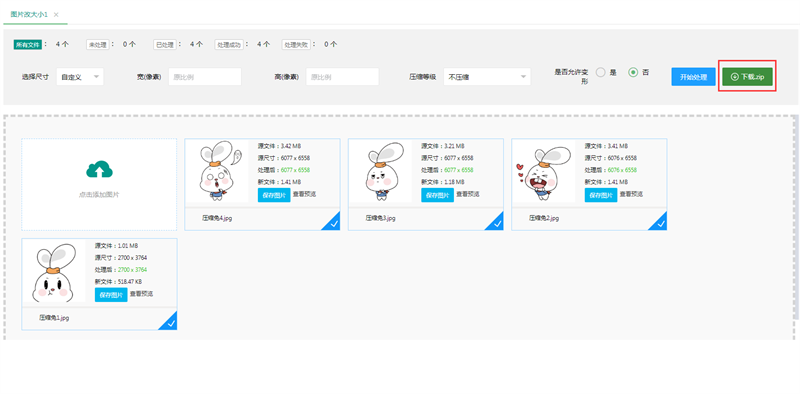The height and width of the screenshot is (394, 800).
Task: Click new file size 518.47 KB text
Action: pyautogui.click(x=131, y=281)
